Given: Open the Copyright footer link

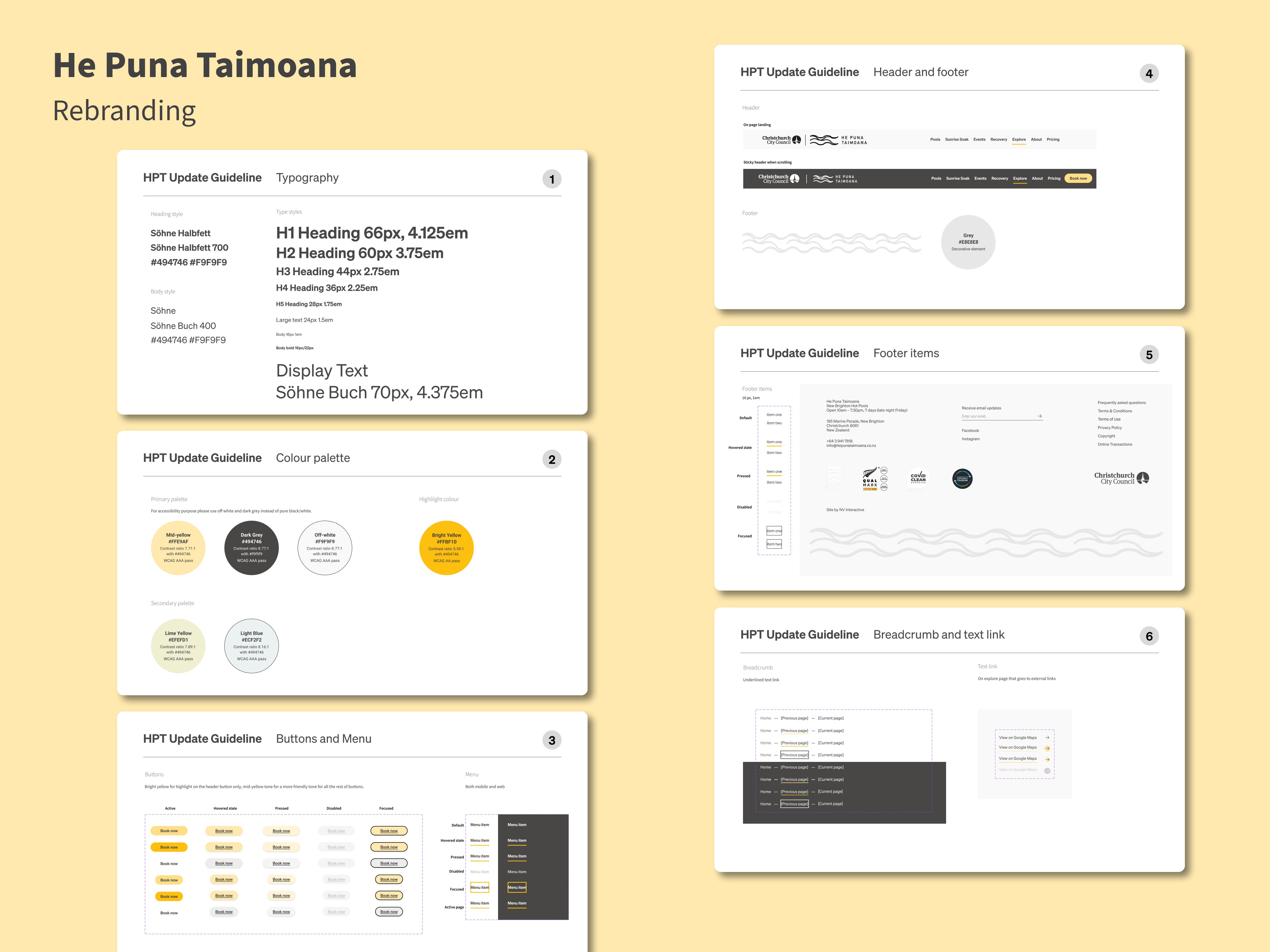Looking at the screenshot, I should tap(1106, 436).
